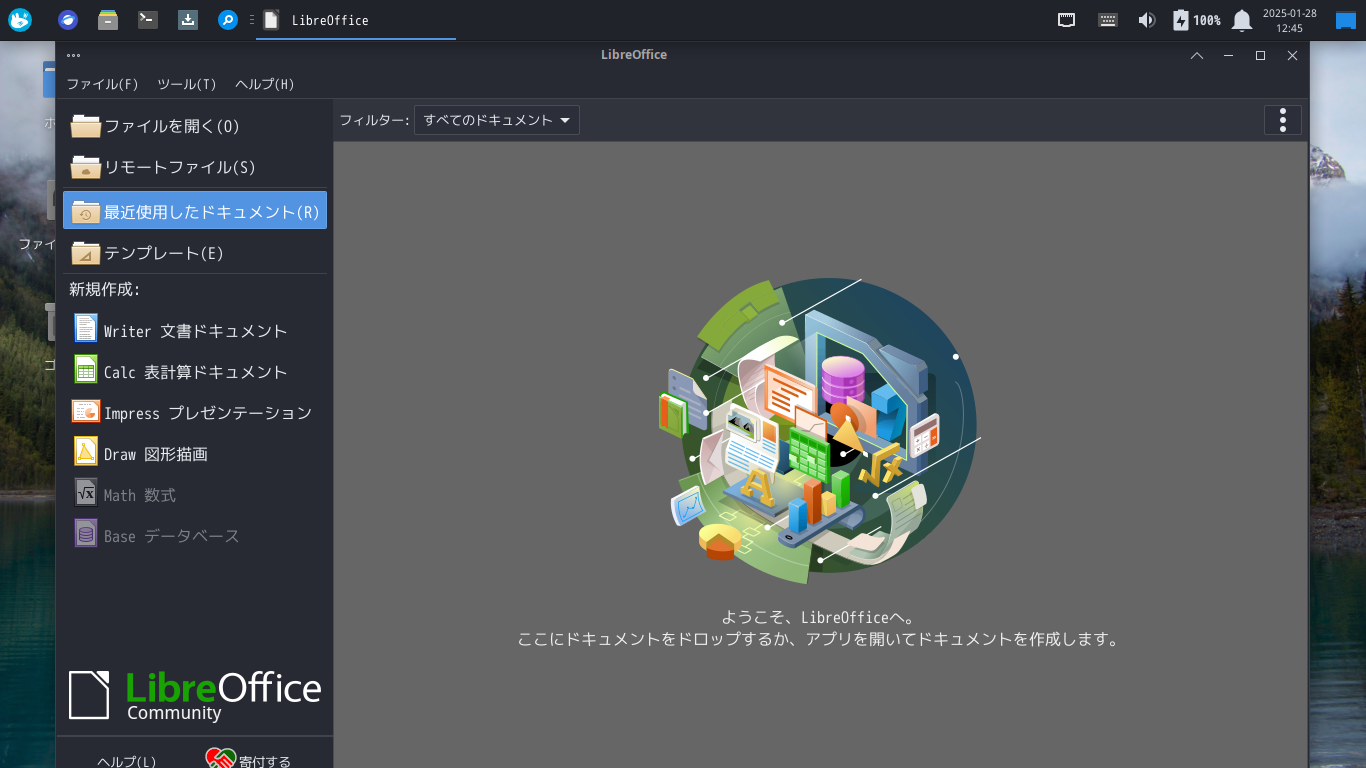Open the file manager panel icon
The width and height of the screenshot is (1366, 768).
pos(108,20)
